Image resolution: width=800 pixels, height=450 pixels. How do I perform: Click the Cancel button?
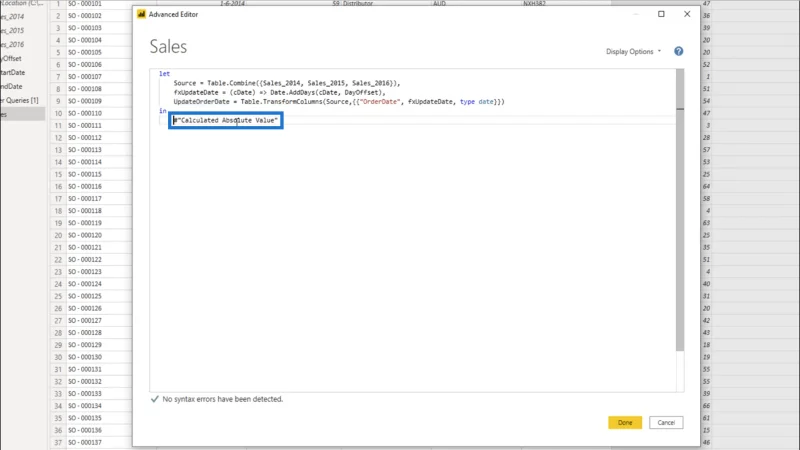(x=666, y=422)
